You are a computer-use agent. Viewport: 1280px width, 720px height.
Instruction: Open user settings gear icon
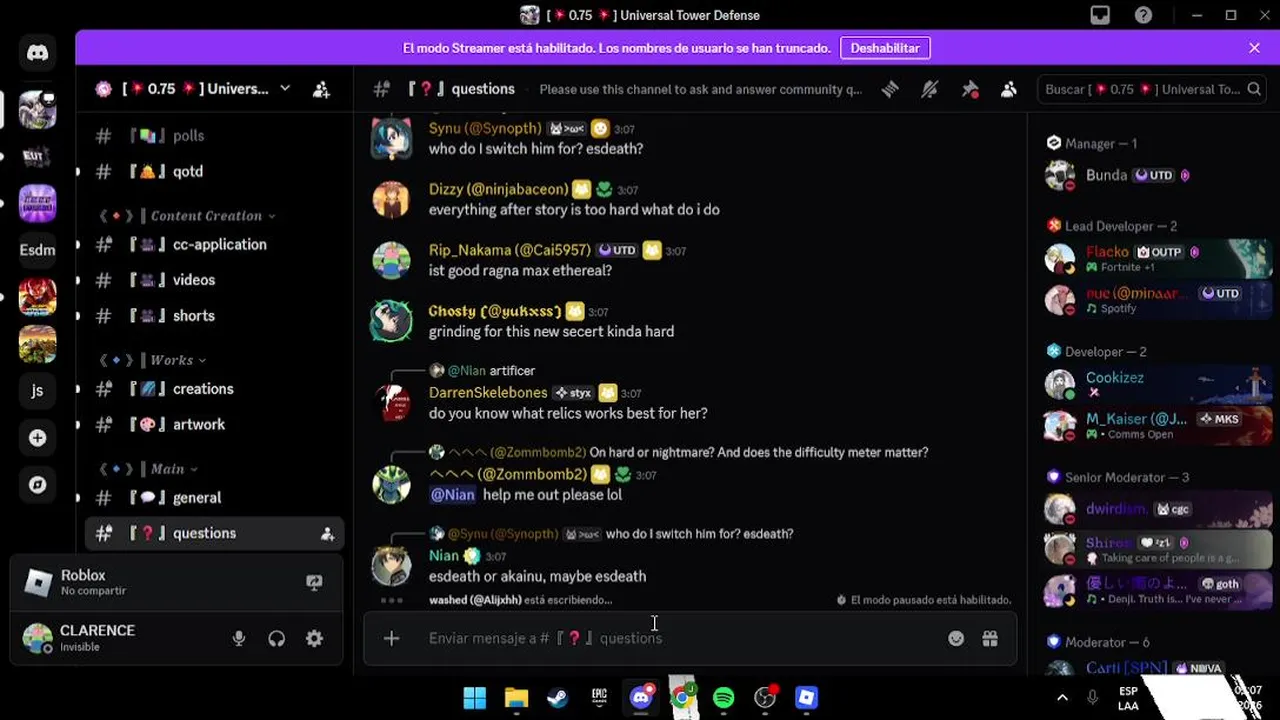pos(314,638)
